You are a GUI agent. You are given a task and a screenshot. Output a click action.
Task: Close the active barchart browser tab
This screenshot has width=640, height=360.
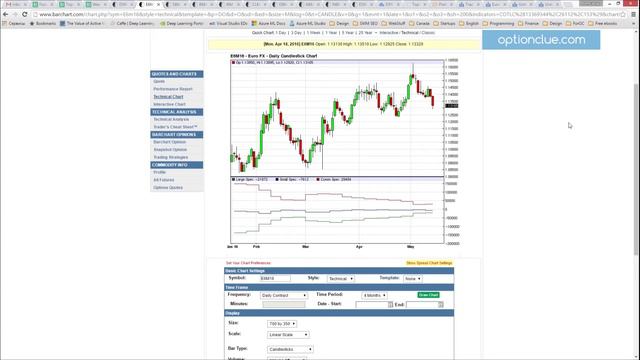pos(158,4)
